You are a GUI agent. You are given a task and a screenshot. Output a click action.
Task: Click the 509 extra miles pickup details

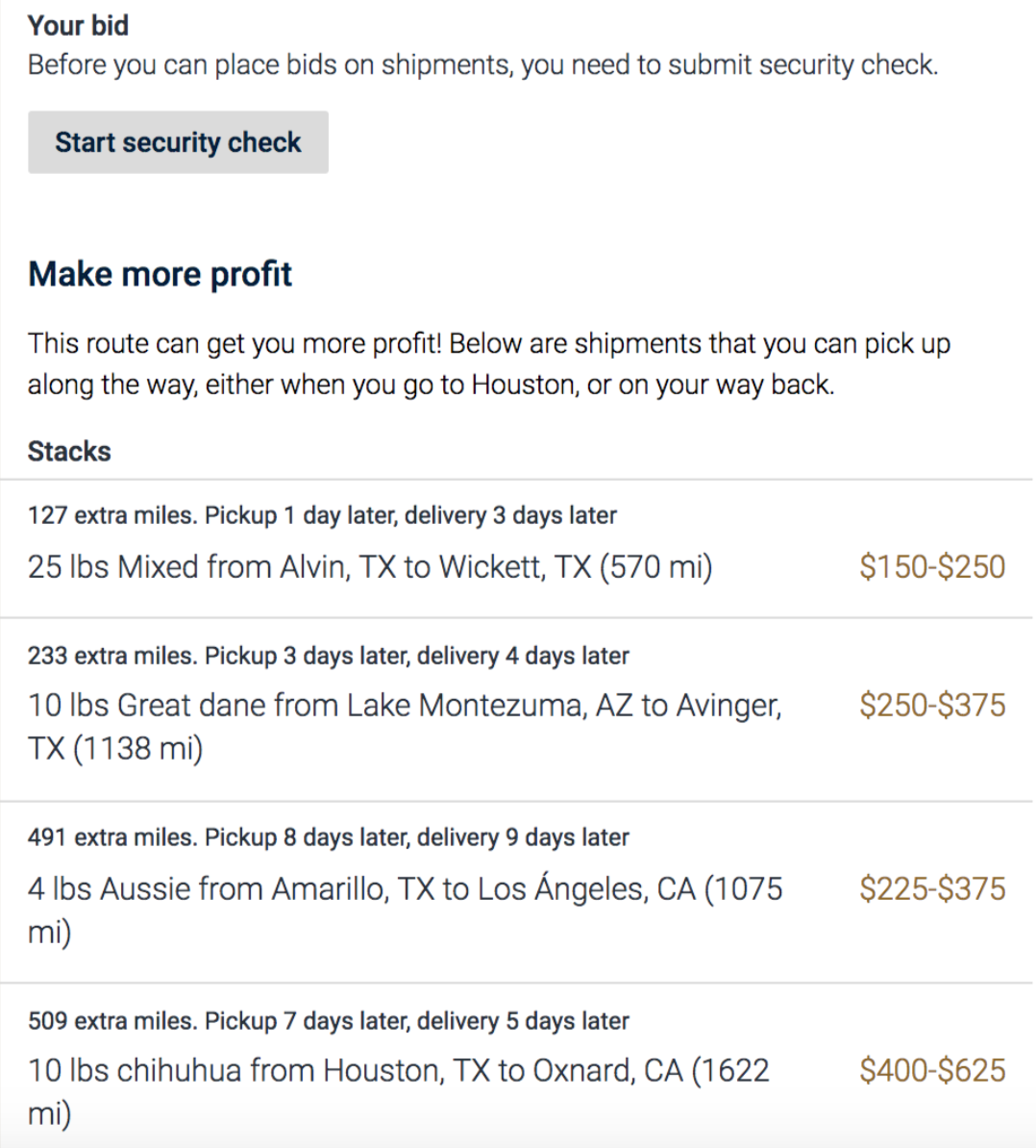(x=329, y=1021)
